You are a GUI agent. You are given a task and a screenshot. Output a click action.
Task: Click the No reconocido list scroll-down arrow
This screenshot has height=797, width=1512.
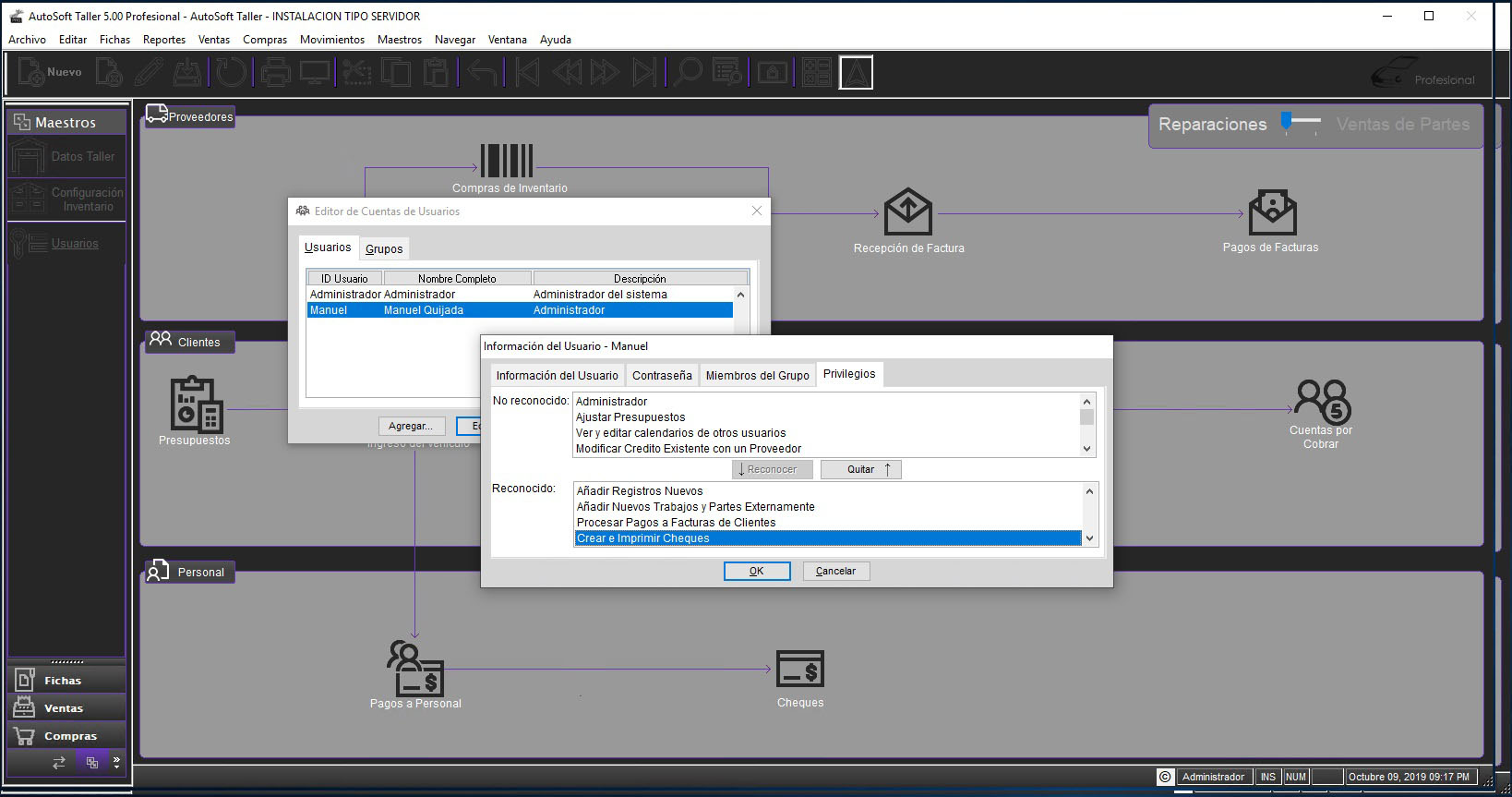[x=1086, y=449]
